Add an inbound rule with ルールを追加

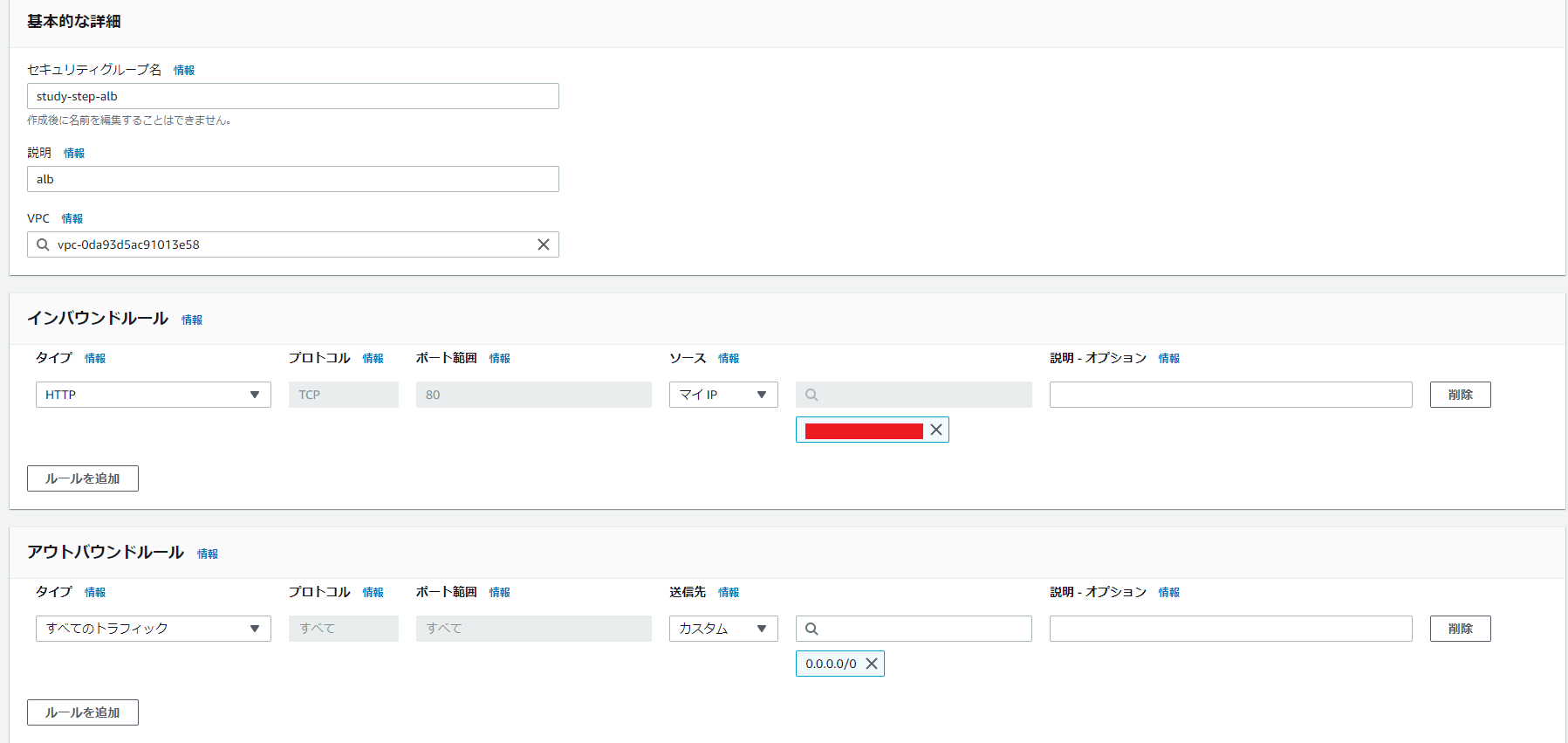coord(83,478)
